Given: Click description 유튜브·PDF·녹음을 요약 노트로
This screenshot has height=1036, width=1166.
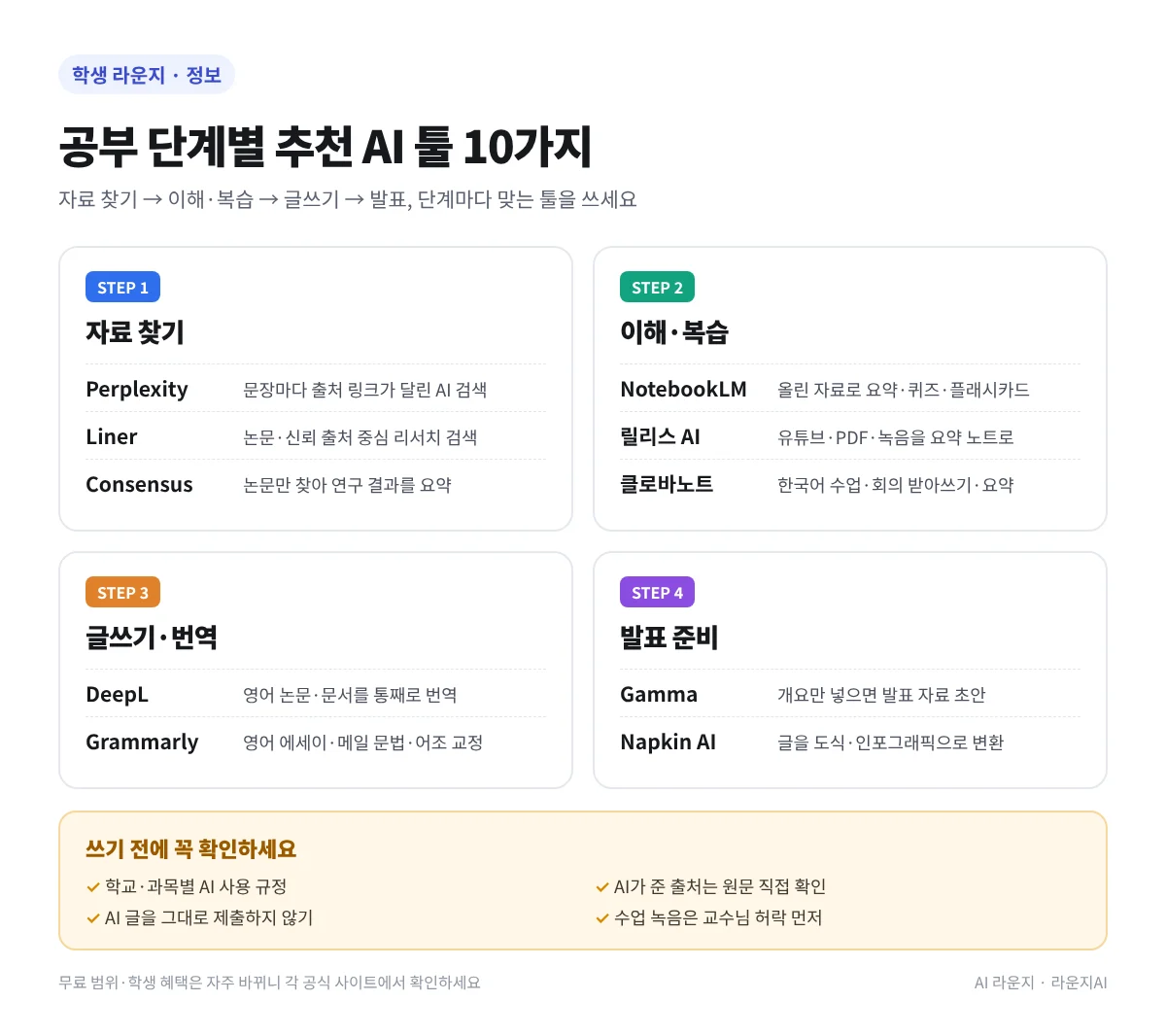Looking at the screenshot, I should 896,437.
